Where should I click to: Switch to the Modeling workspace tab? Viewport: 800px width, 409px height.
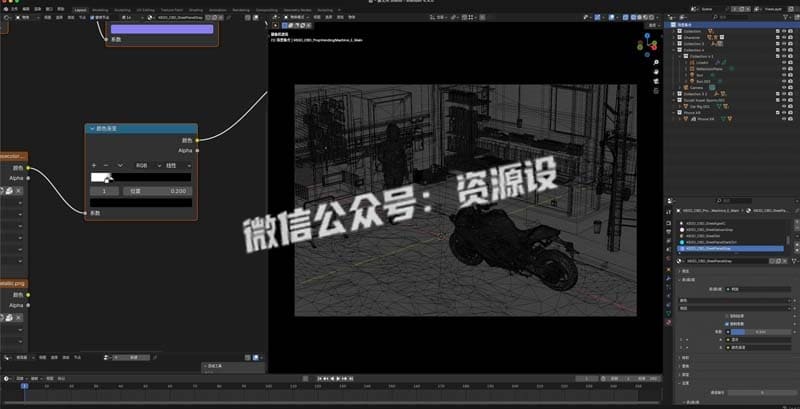pyautogui.click(x=100, y=10)
